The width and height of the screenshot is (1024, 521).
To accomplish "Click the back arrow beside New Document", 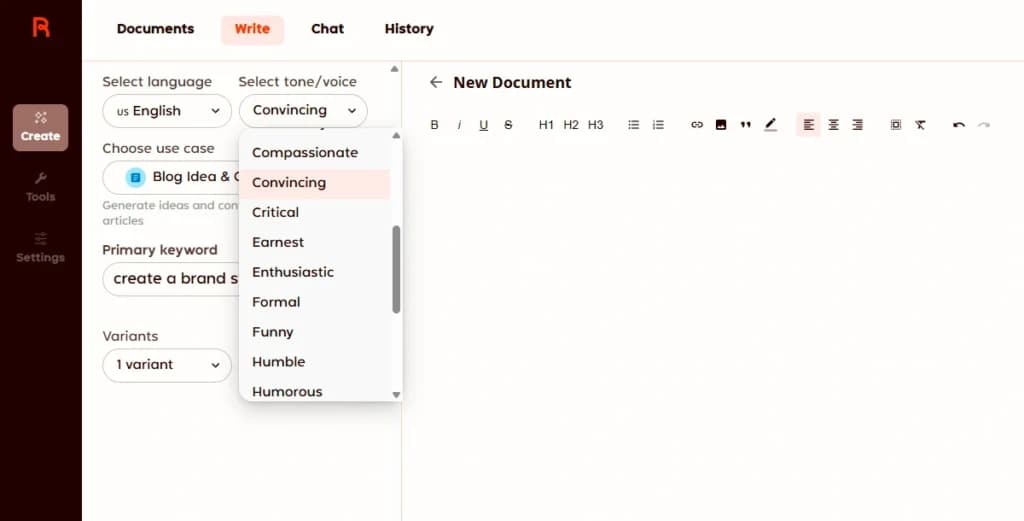I will 436,82.
